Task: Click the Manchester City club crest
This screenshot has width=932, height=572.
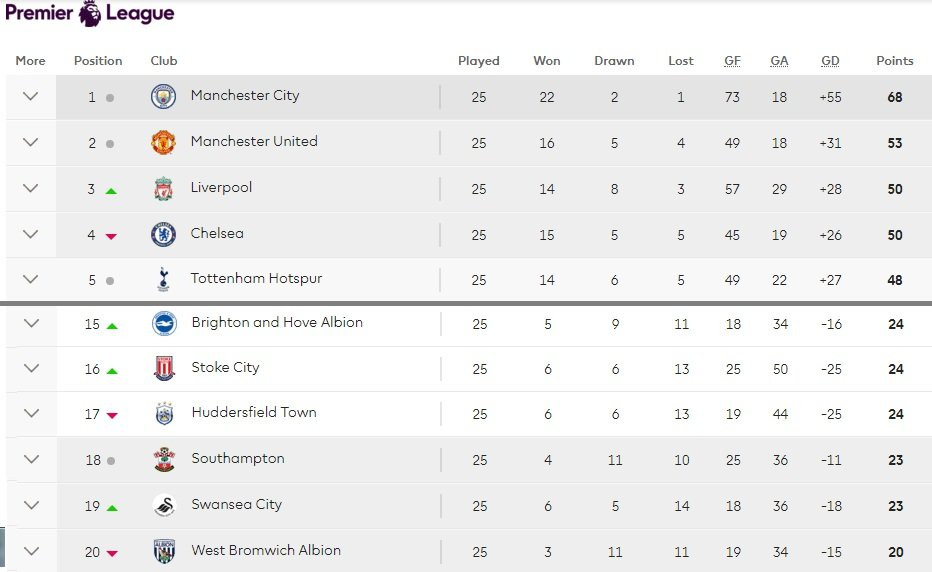Action: (x=163, y=97)
